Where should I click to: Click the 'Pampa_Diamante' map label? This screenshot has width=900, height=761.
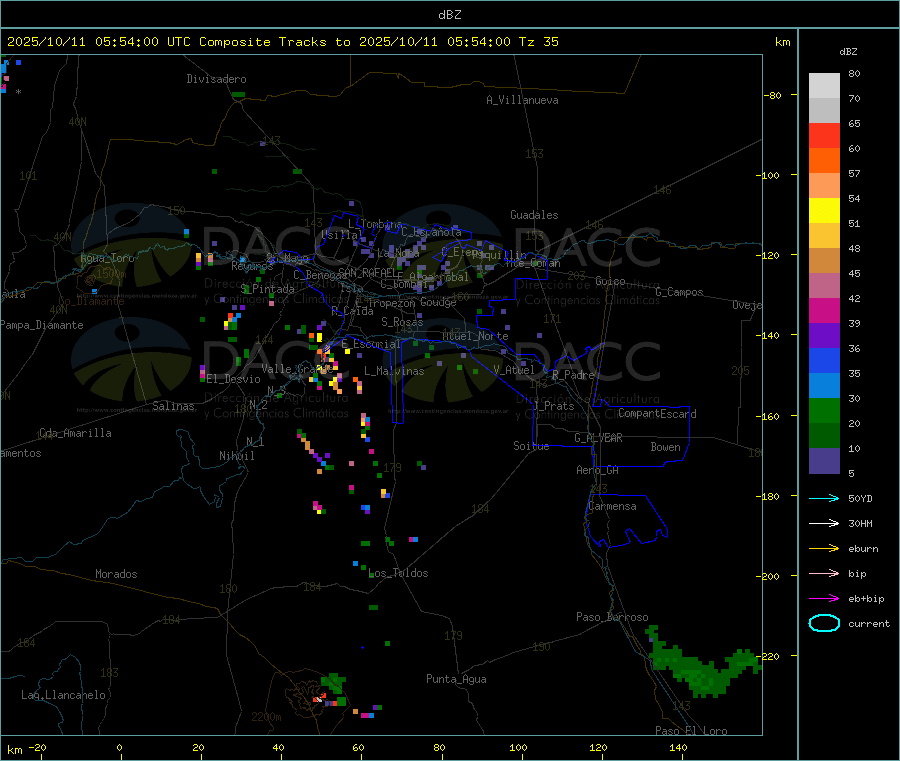pyautogui.click(x=42, y=325)
